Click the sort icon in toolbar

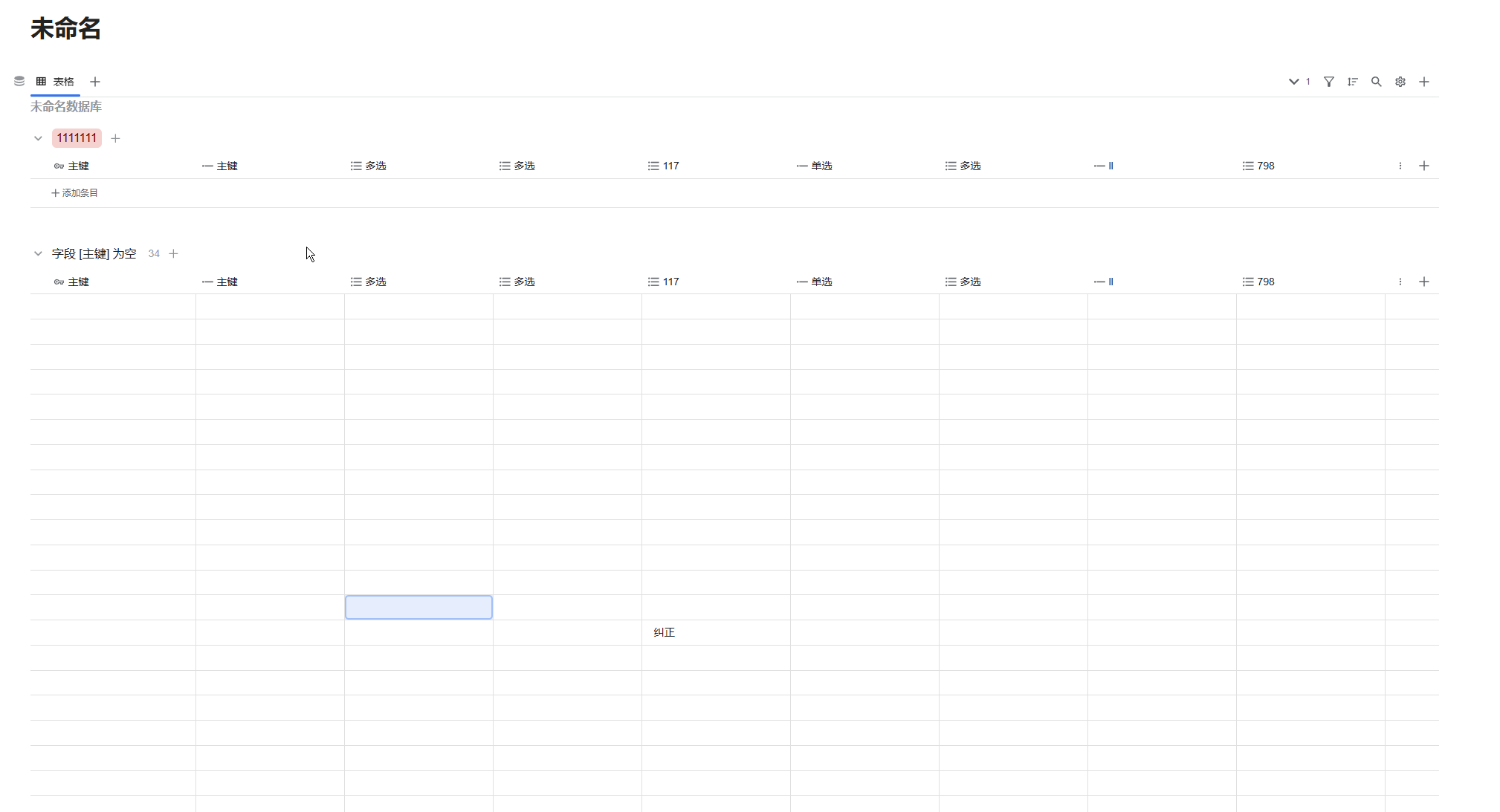1352,82
